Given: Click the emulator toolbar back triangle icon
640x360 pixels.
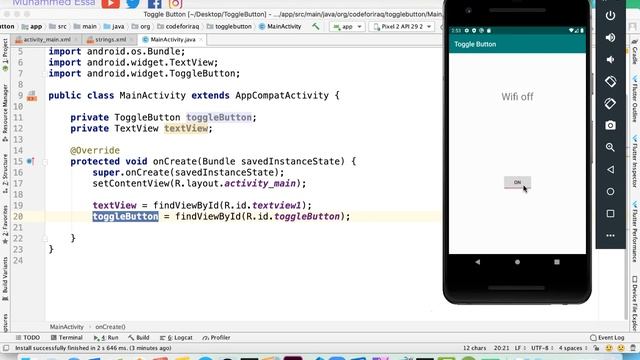Looking at the screenshot, I should (610, 169).
